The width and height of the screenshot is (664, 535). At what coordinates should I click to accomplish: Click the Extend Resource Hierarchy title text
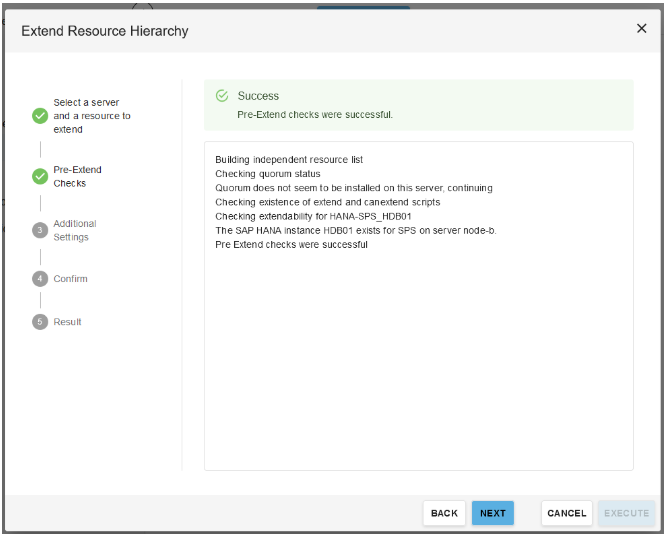pos(105,31)
